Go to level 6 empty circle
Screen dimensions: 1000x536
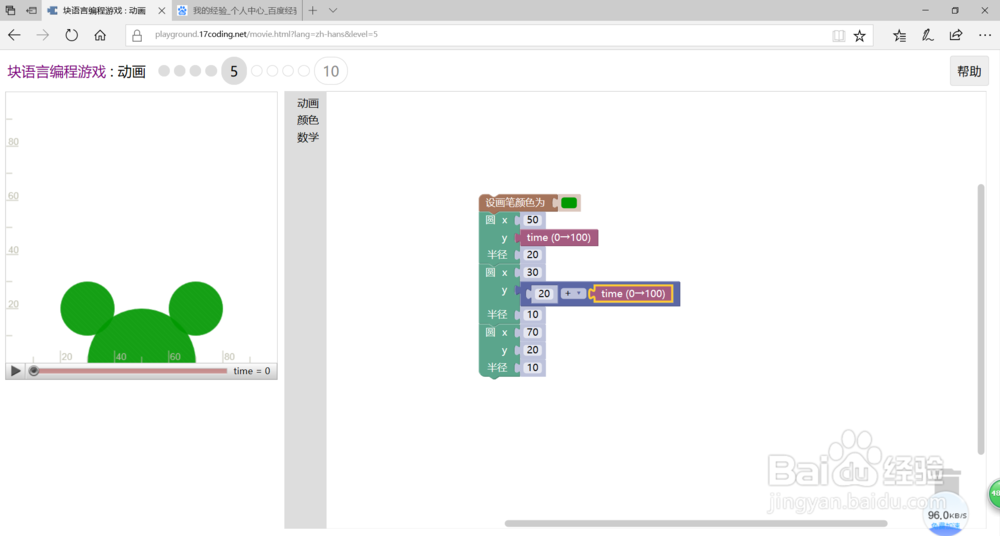pyautogui.click(x=256, y=71)
